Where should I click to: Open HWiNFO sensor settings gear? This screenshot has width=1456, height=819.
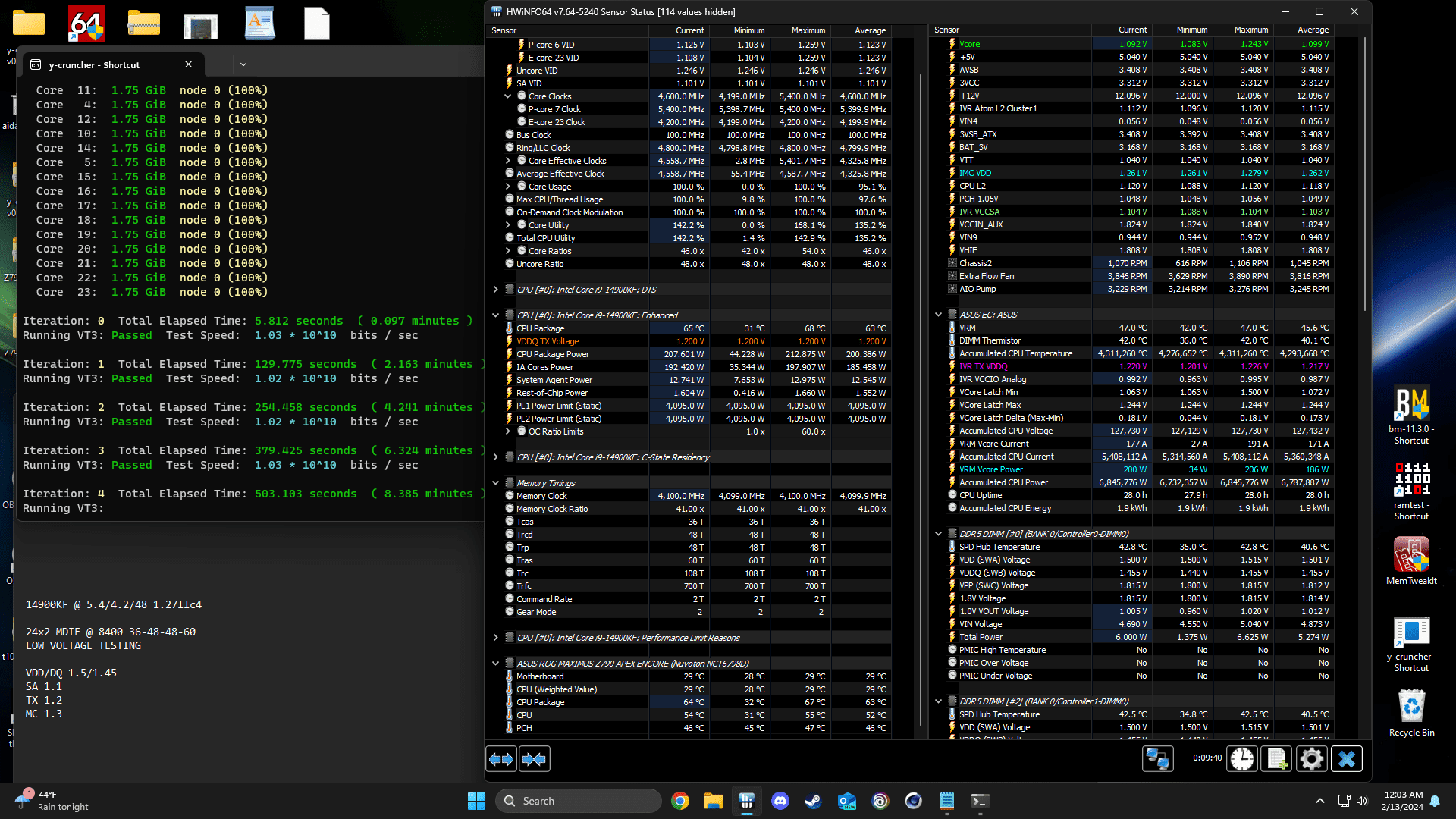[1312, 759]
